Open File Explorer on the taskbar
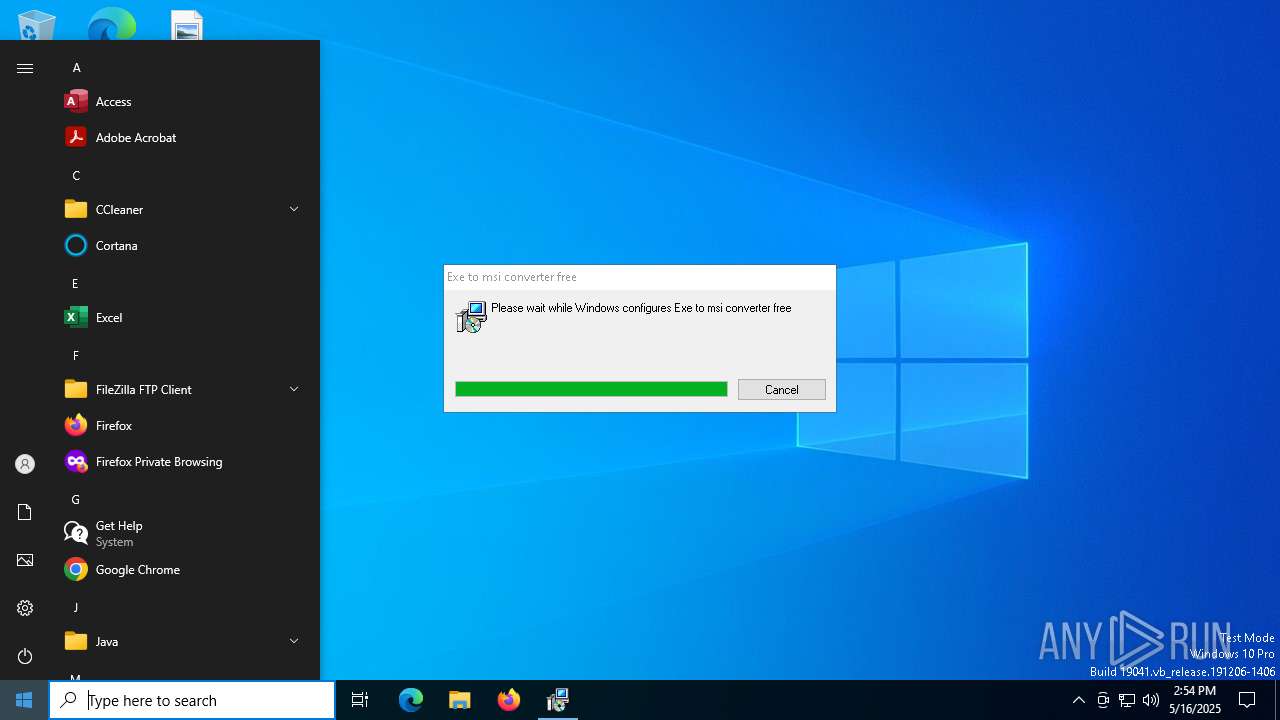Screen dimensions: 1280x720 pos(460,700)
